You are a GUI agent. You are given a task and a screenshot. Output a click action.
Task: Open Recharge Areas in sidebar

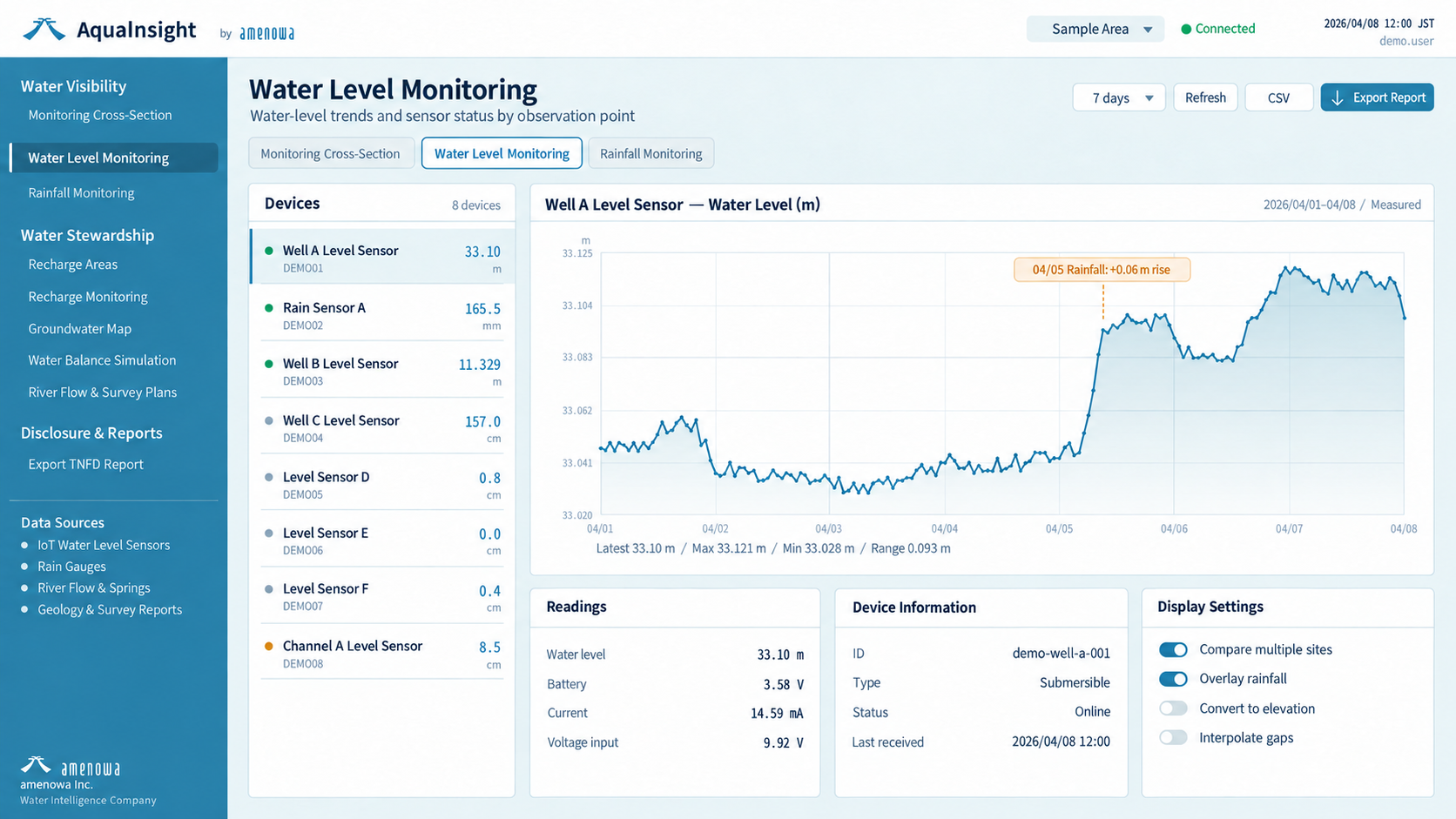(73, 265)
